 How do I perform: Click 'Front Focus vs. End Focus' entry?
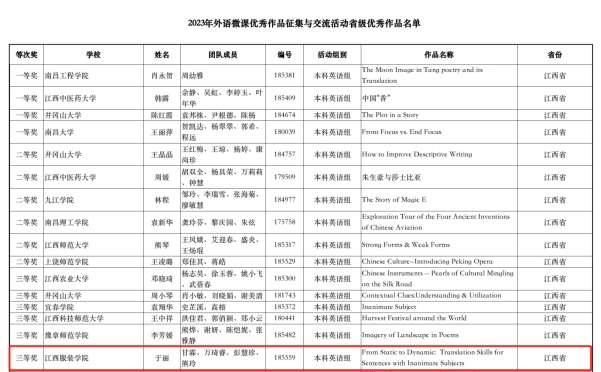tap(402, 132)
